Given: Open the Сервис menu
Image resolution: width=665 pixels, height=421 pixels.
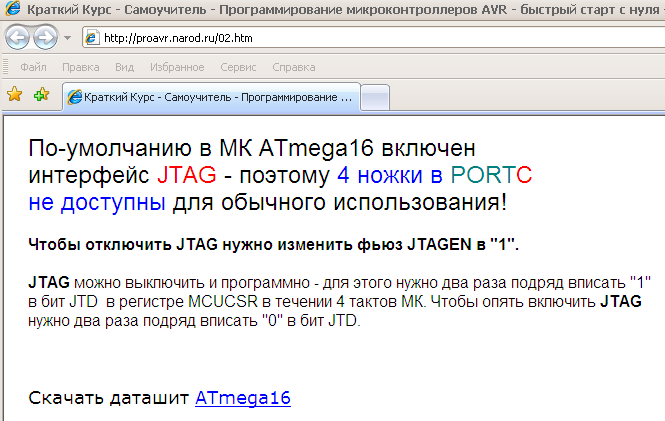Looking at the screenshot, I should coord(238,67).
